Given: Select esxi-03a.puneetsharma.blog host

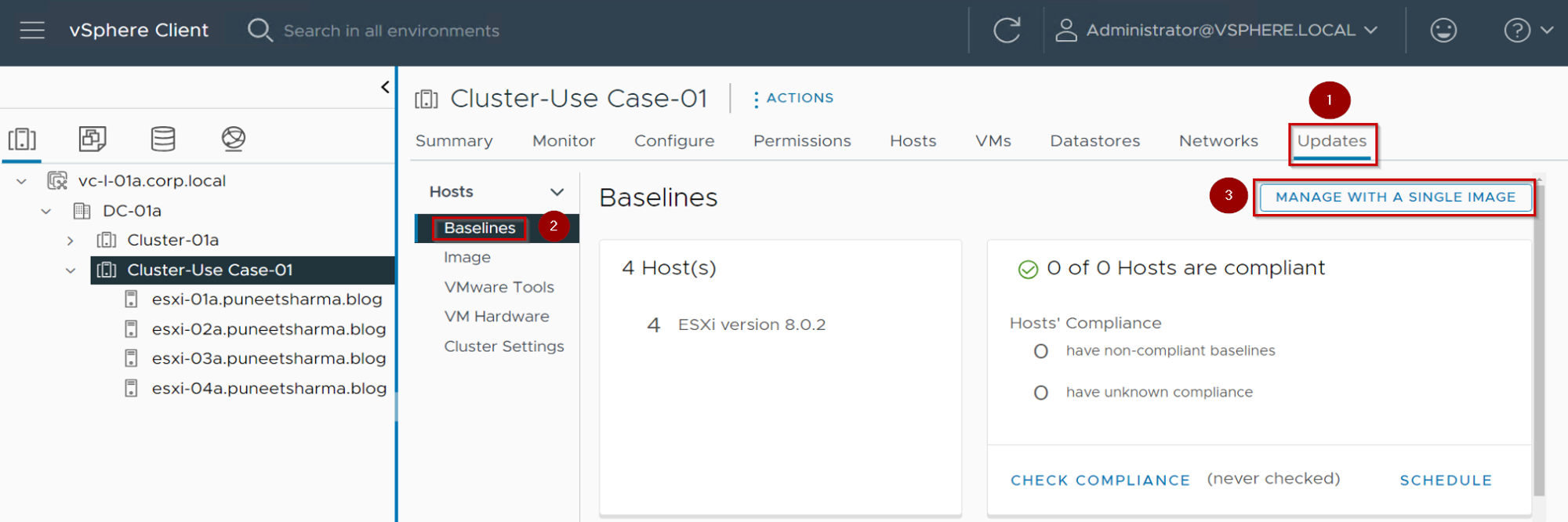Looking at the screenshot, I should pos(268,359).
